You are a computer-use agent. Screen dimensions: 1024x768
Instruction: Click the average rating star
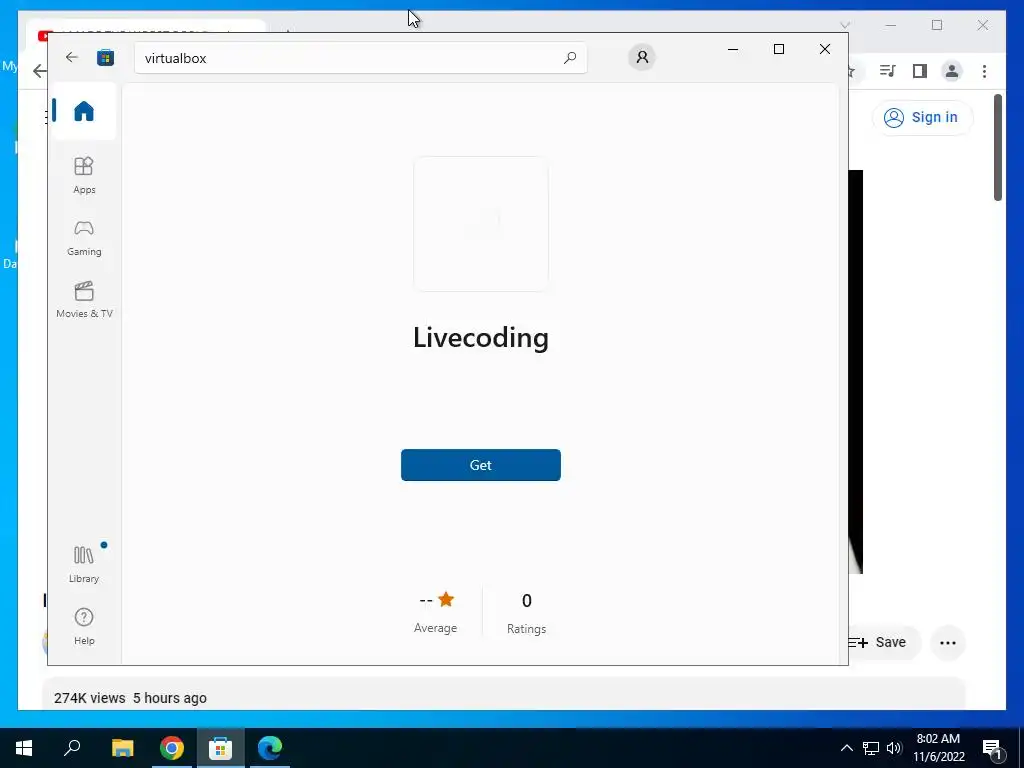[x=446, y=599]
